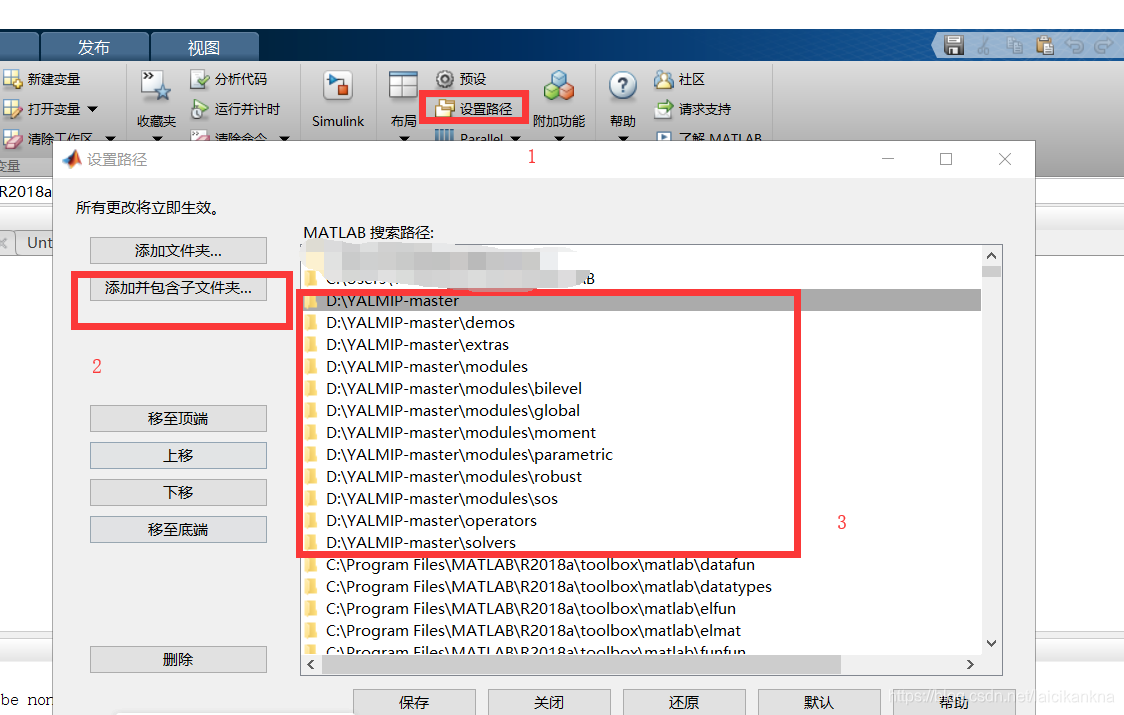The image size is (1124, 715).
Task: Click the Revert (还原) button
Action: pyautogui.click(x=684, y=702)
